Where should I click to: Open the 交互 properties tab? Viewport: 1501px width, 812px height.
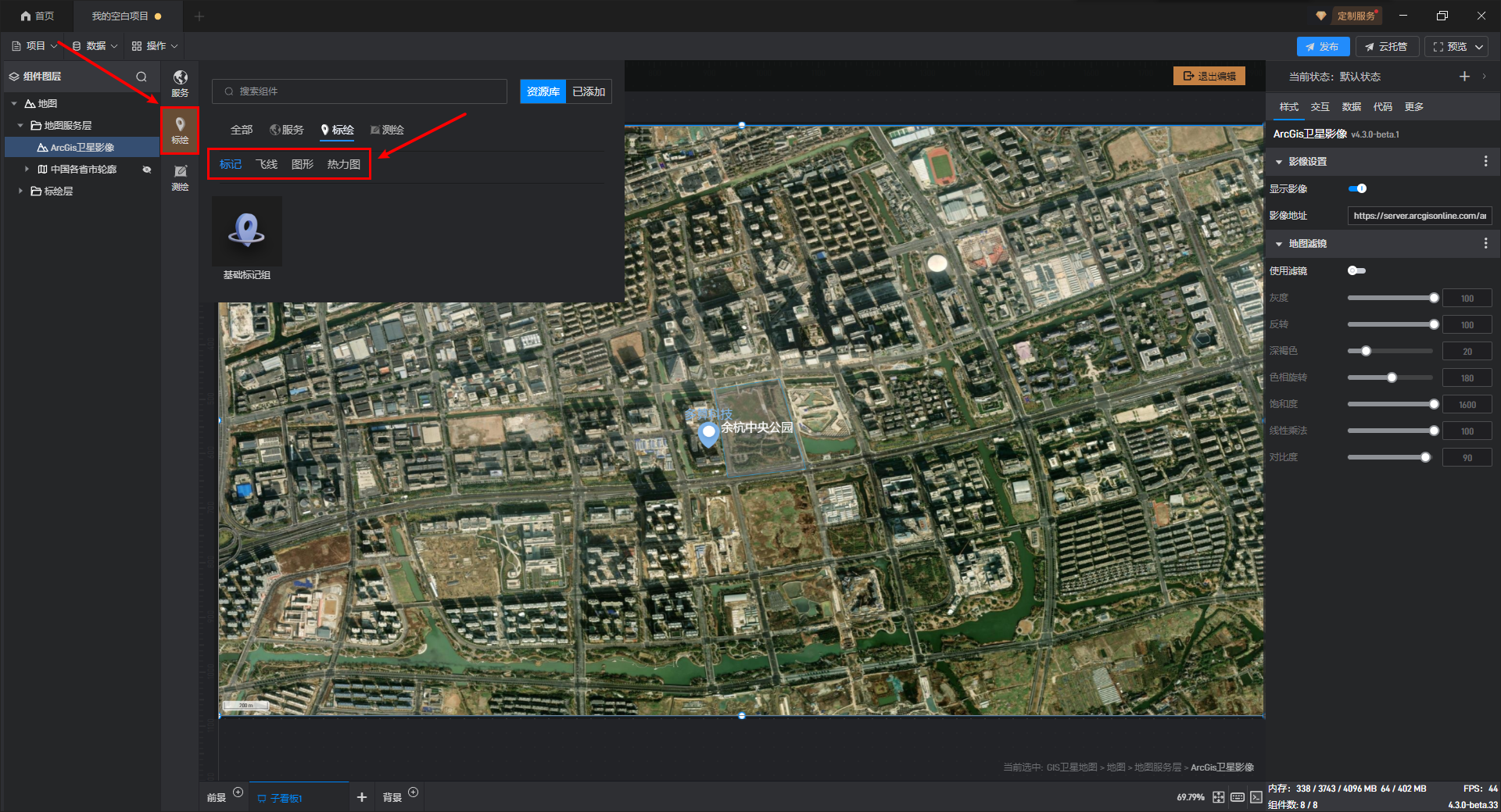click(x=1320, y=107)
